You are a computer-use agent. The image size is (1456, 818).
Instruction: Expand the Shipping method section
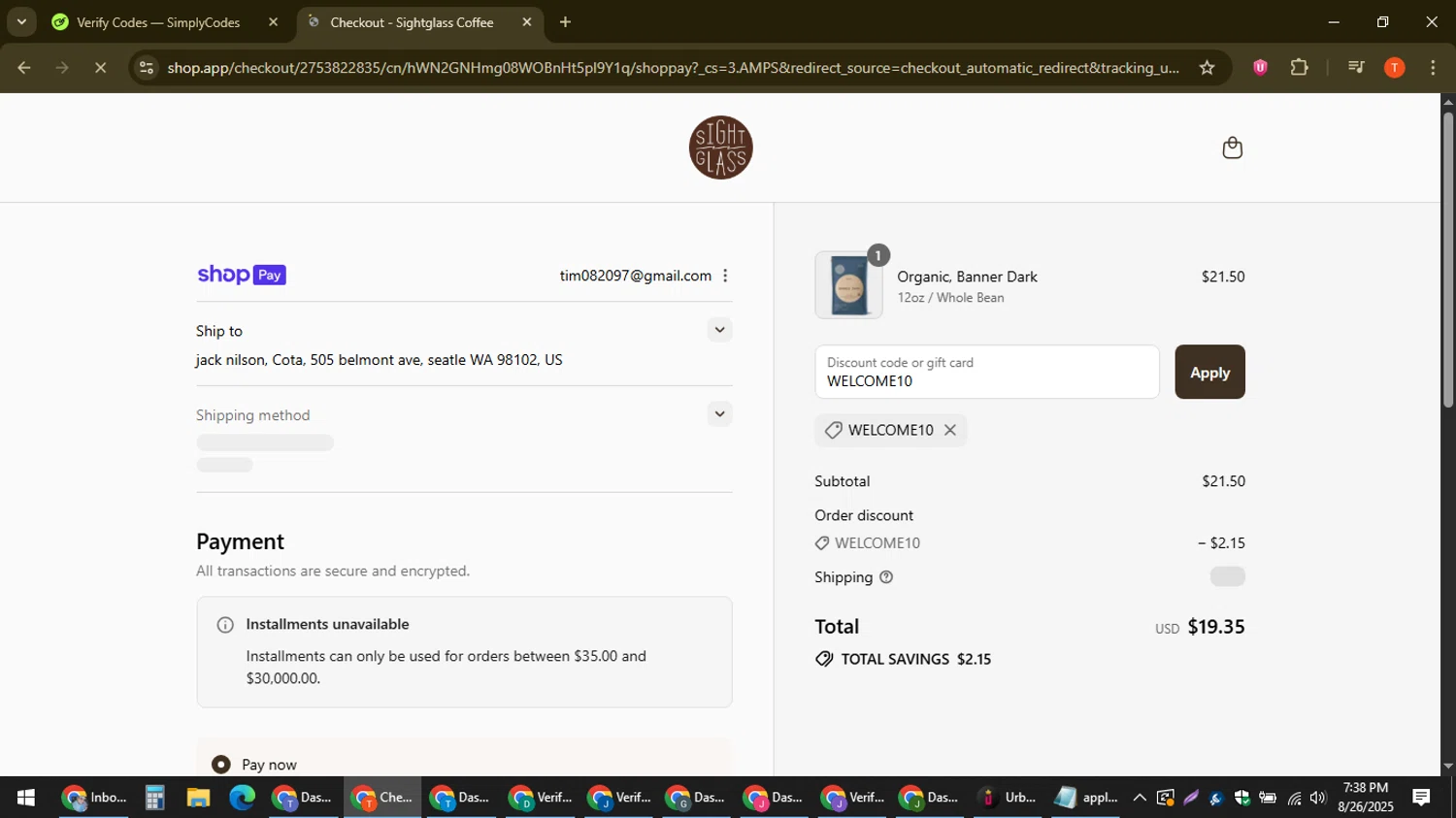pos(719,414)
